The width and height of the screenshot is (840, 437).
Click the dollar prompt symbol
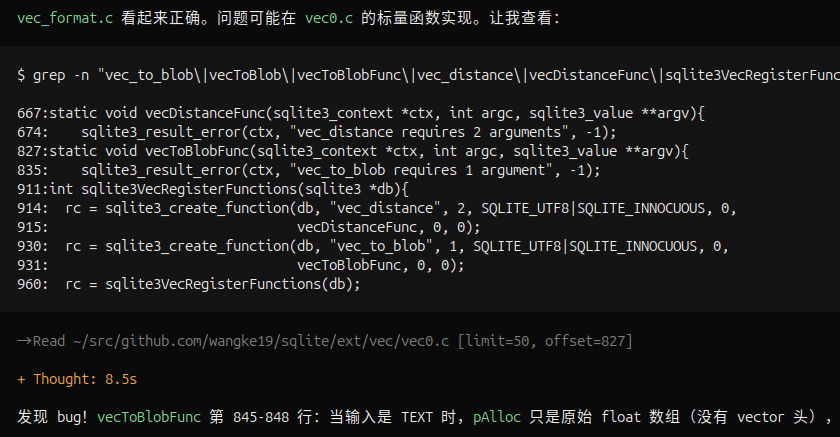click(21, 75)
